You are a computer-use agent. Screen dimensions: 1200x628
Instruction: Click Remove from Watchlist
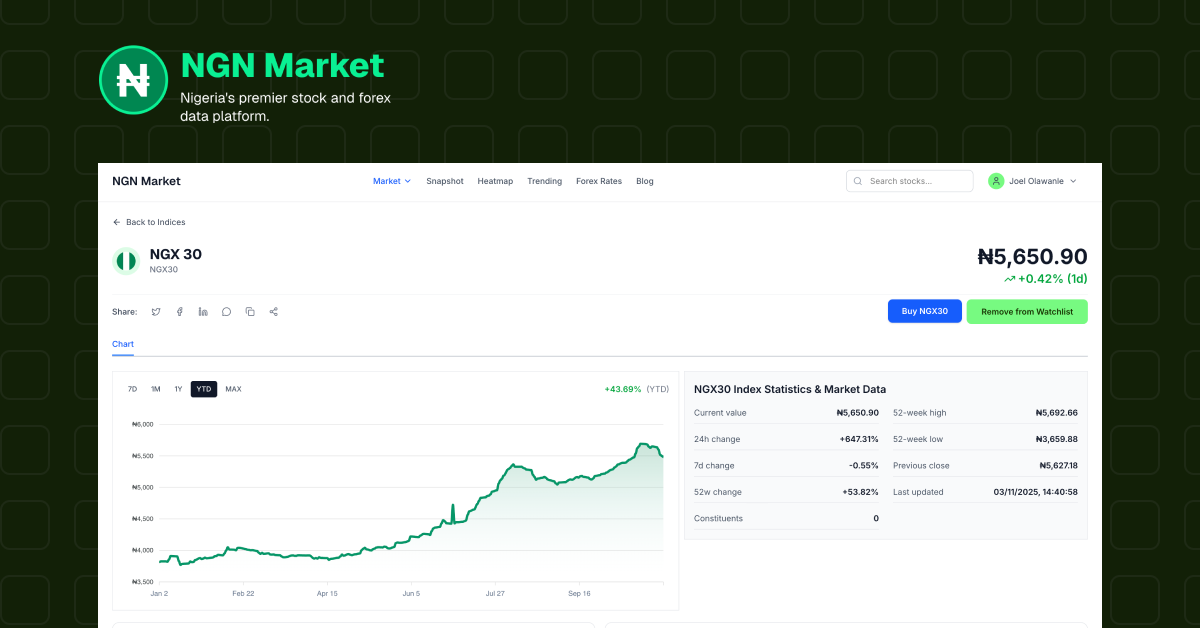pyautogui.click(x=1027, y=311)
